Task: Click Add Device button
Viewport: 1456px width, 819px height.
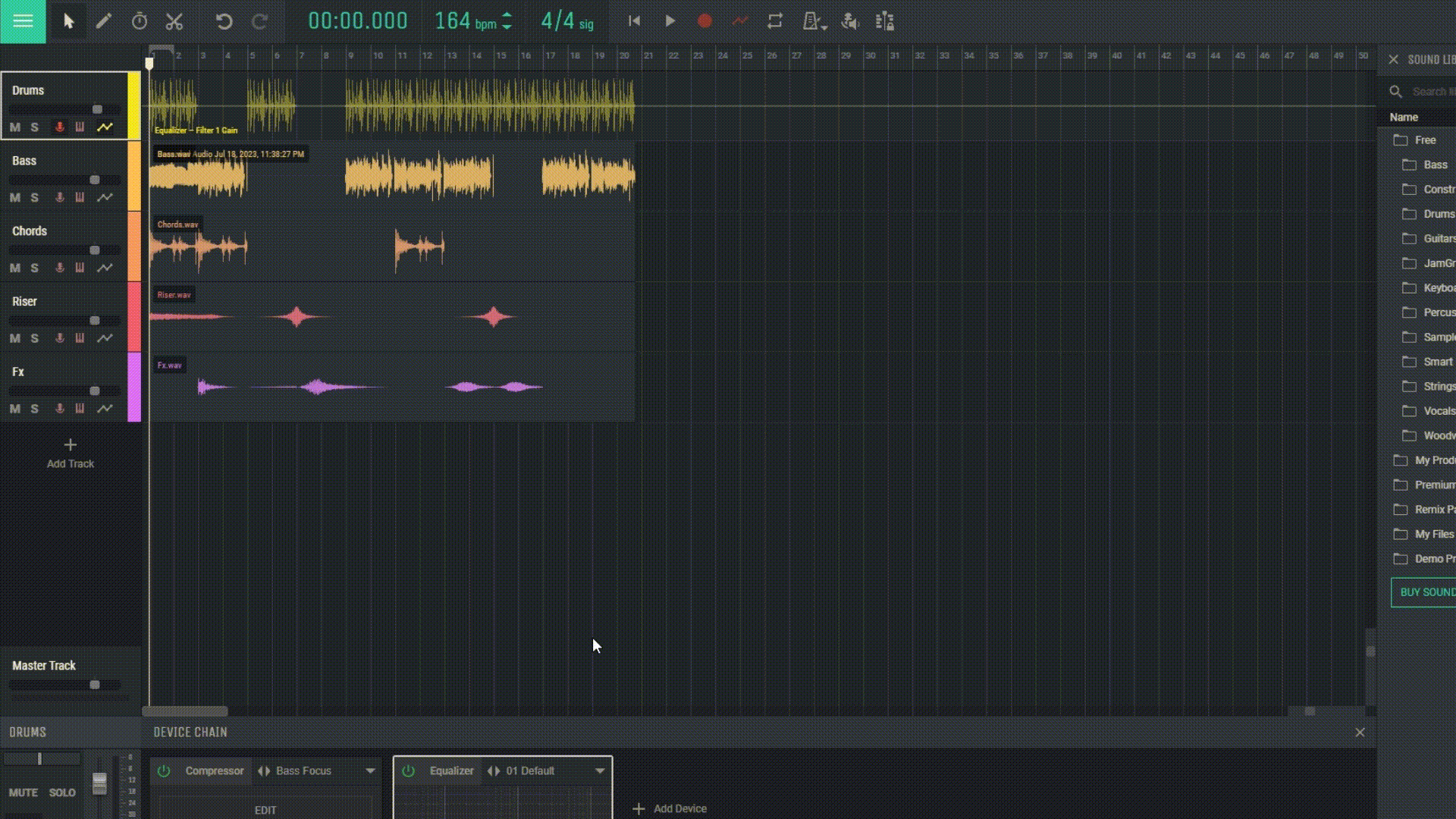Action: (x=670, y=809)
